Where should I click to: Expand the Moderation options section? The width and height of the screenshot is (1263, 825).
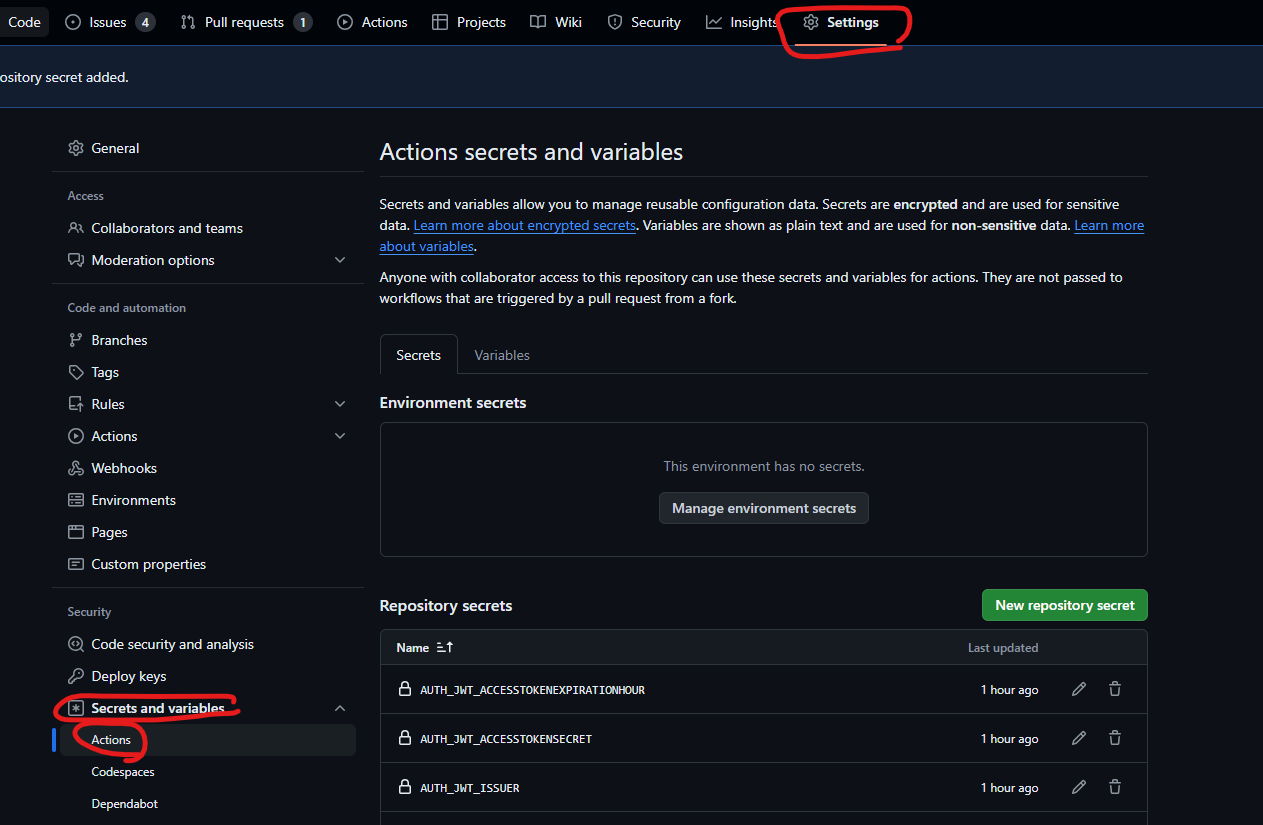pos(340,260)
